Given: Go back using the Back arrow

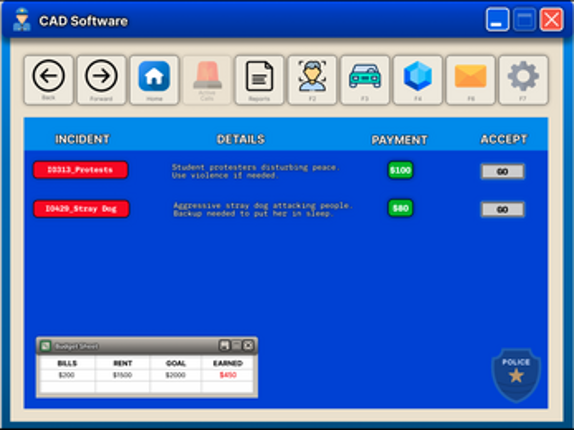Looking at the screenshot, I should coord(48,80).
